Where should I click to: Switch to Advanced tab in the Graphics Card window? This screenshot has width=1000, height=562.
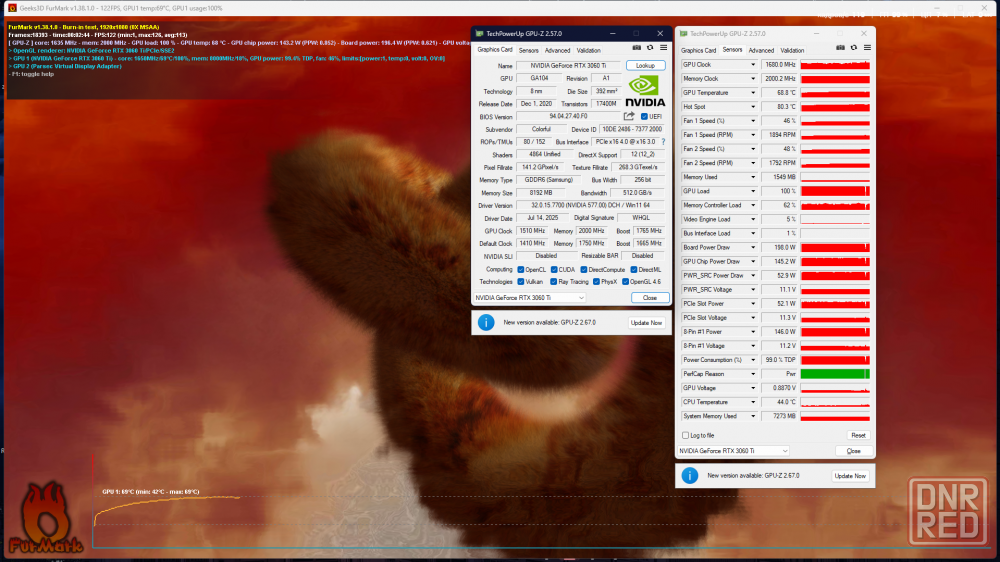point(557,50)
